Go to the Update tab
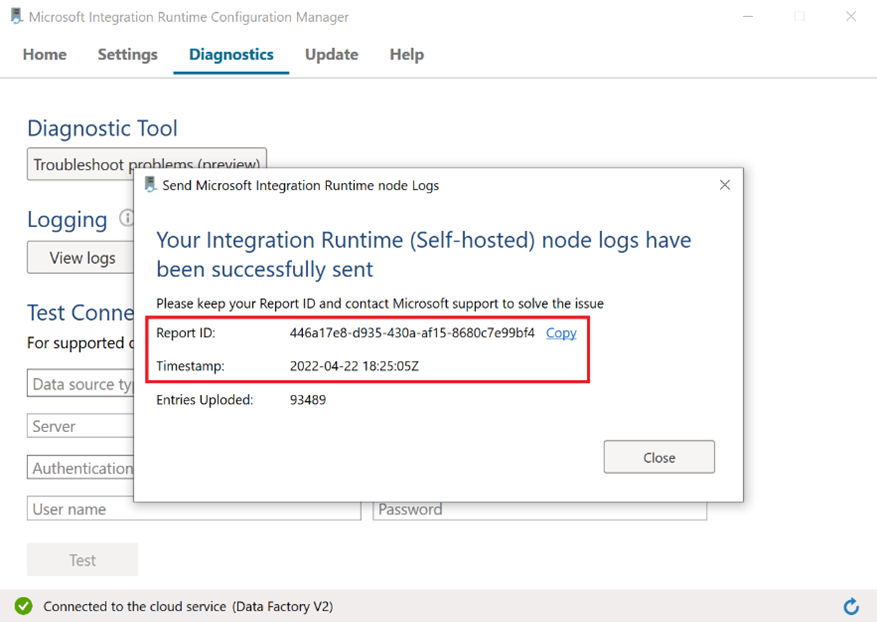Screen dimensions: 877x622 [331, 54]
